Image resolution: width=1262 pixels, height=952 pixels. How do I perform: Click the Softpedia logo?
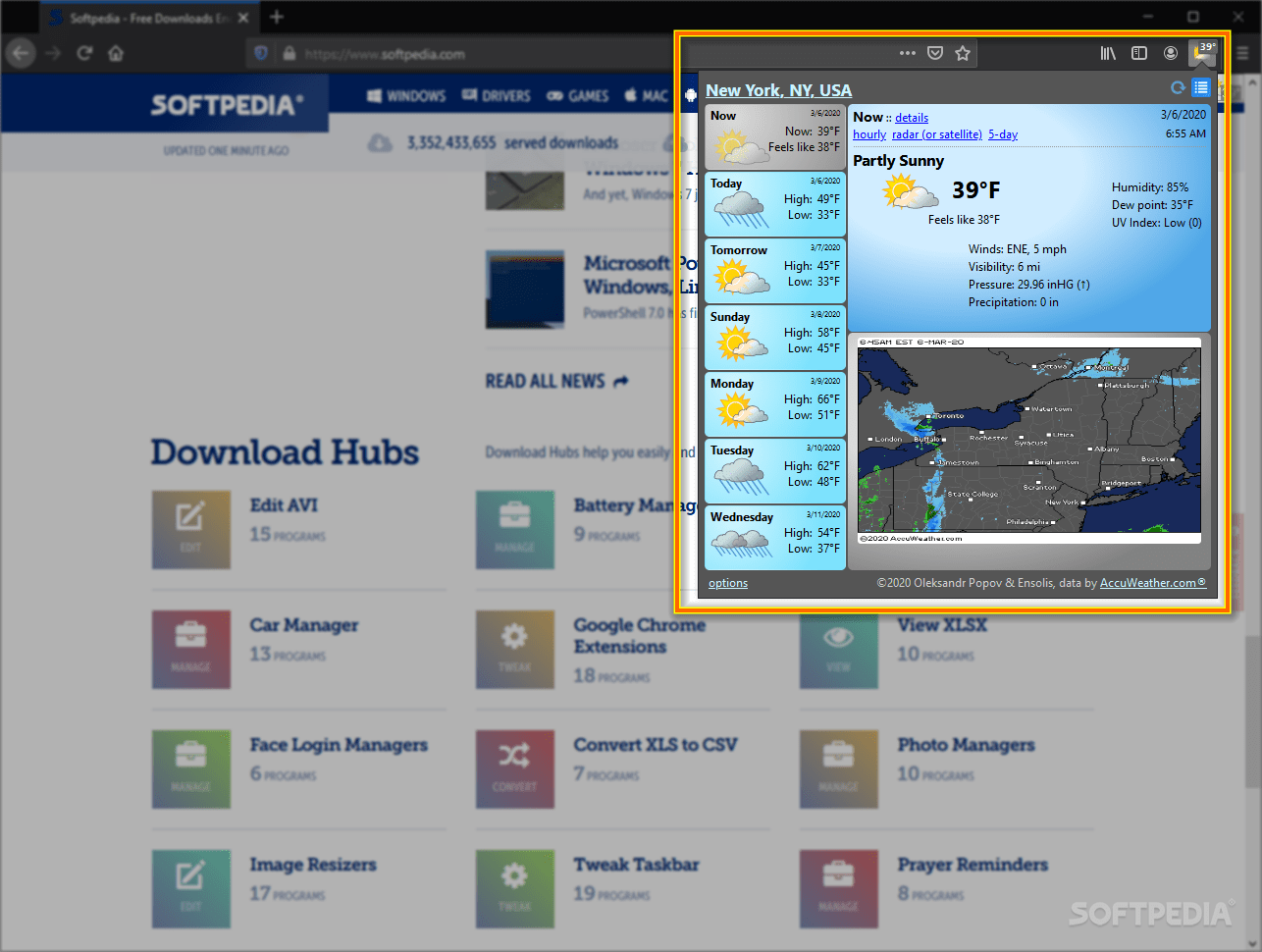coord(227,104)
